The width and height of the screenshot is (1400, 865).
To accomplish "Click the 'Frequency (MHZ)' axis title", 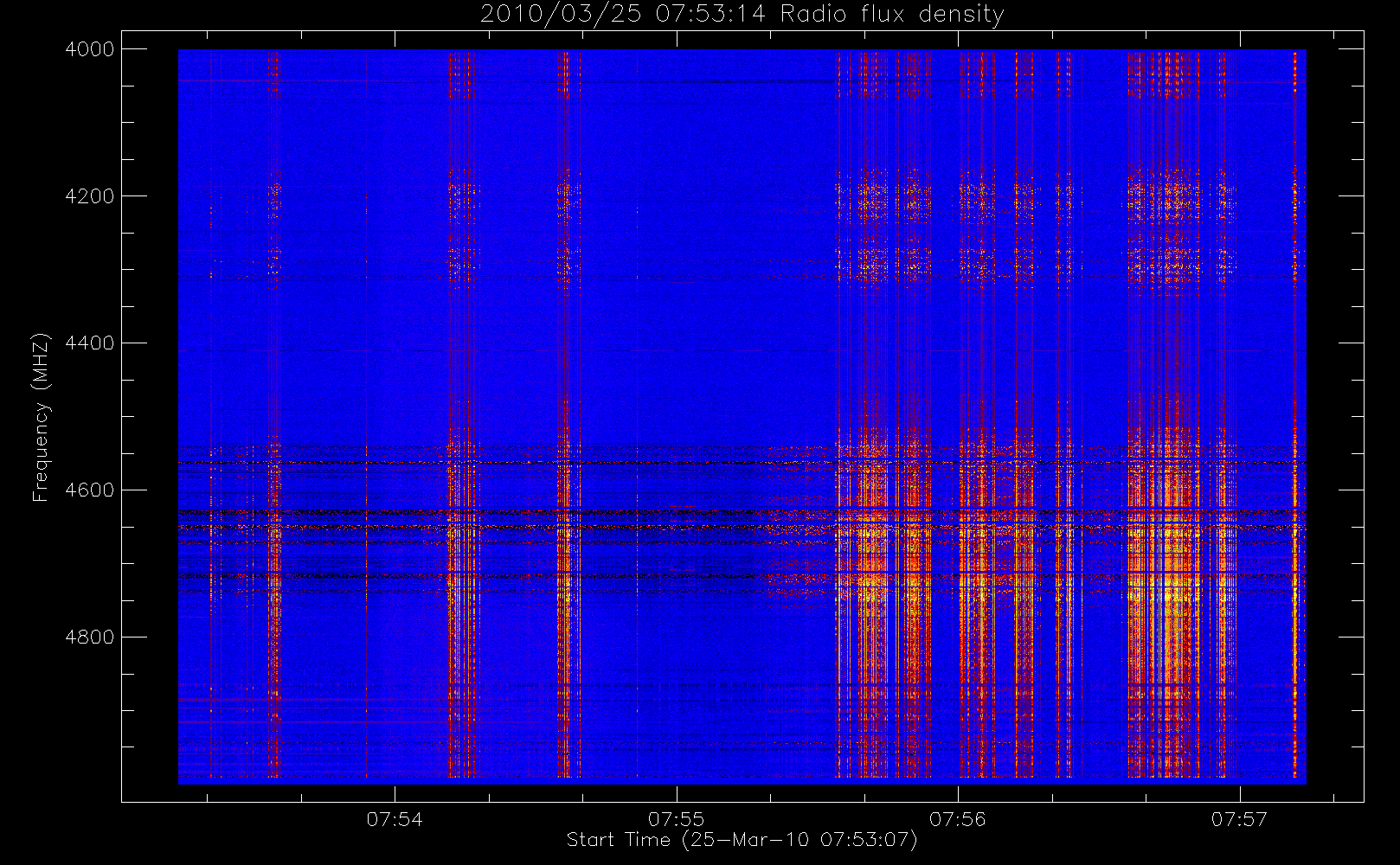I will [x=41, y=417].
